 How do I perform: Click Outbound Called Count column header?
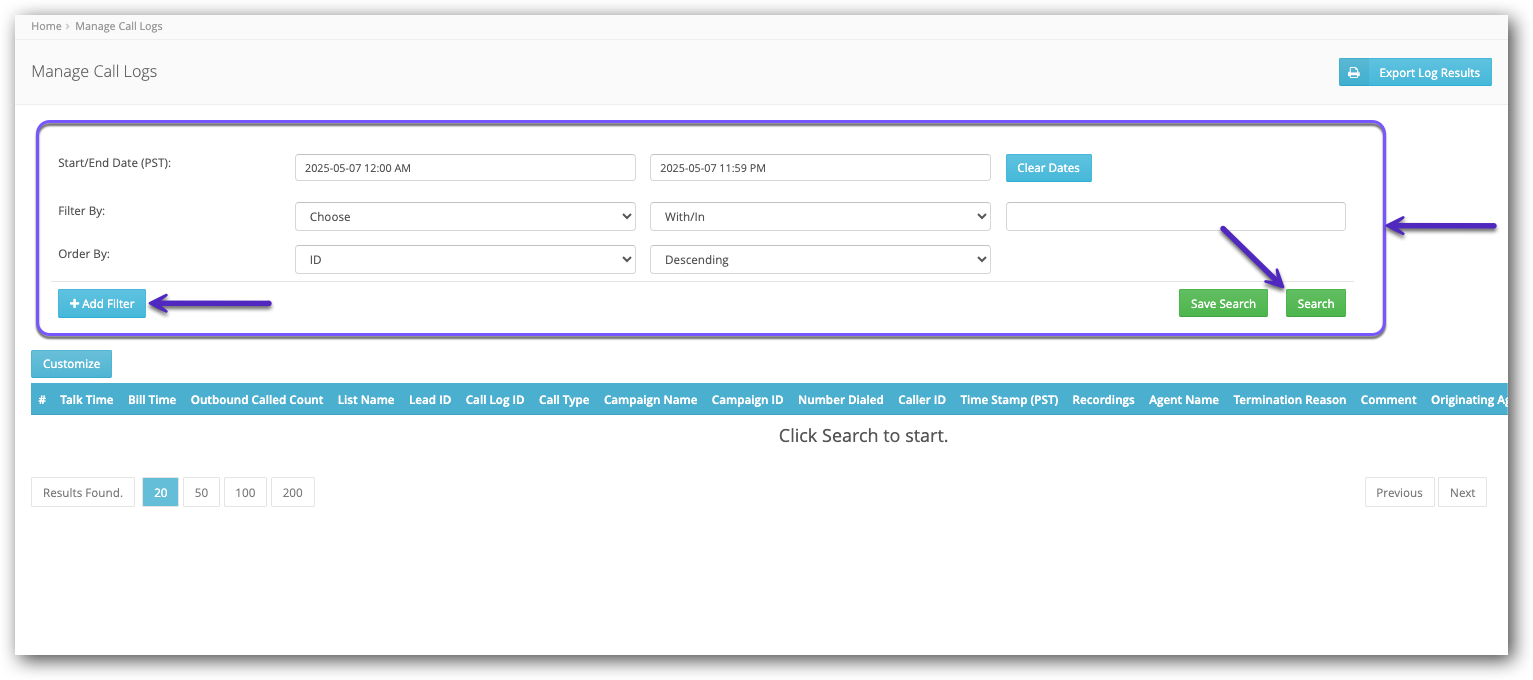[x=257, y=400]
